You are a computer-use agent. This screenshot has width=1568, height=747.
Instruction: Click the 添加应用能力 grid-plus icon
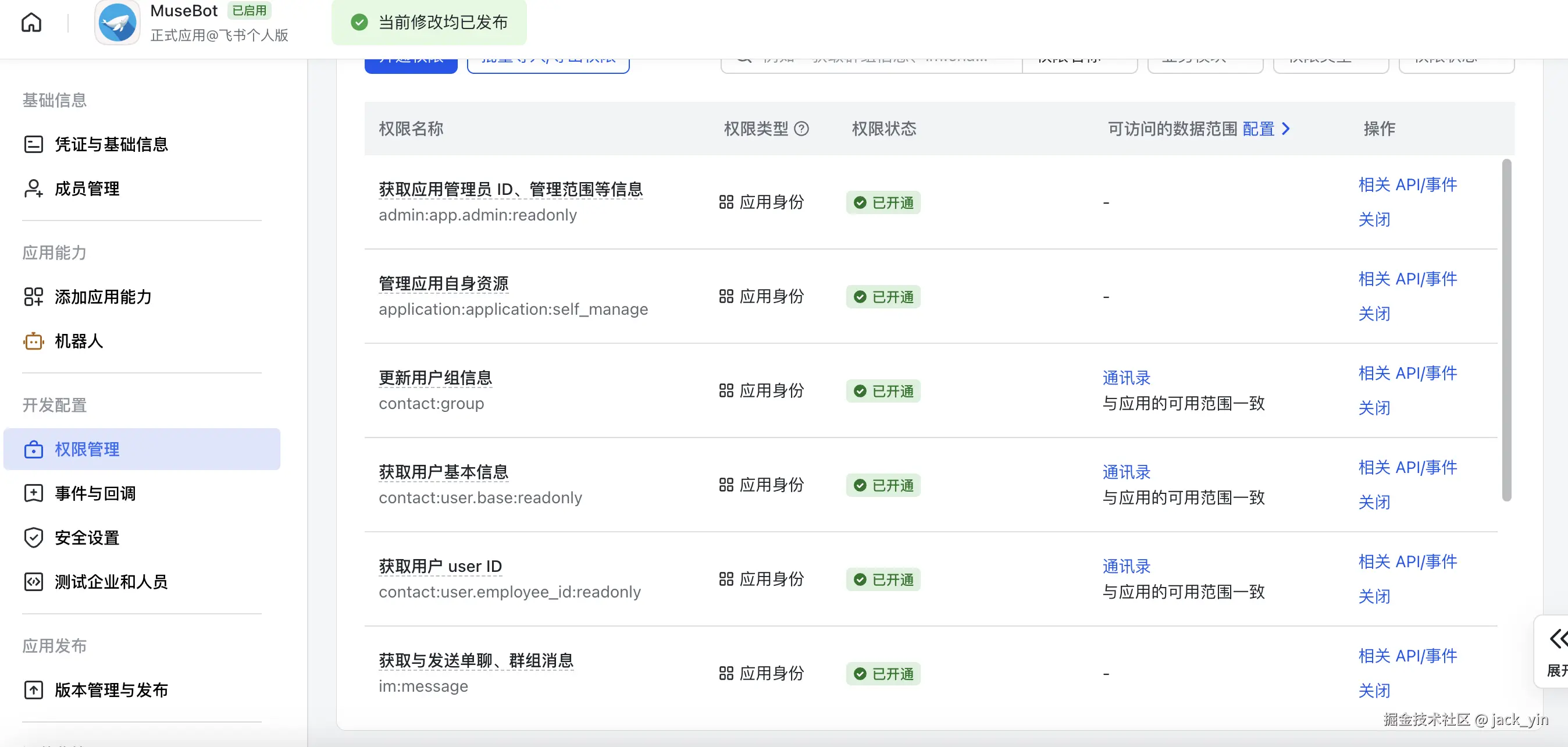tap(34, 297)
